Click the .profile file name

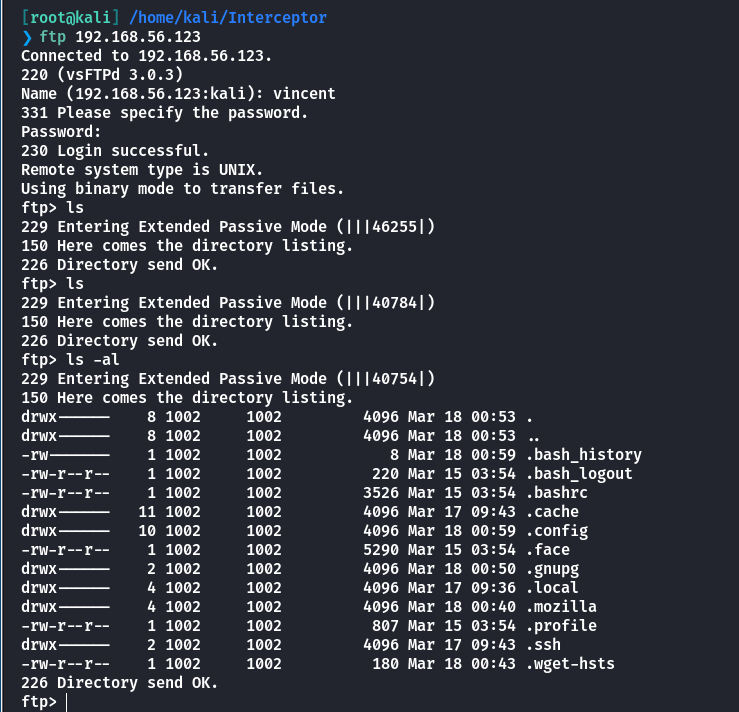(561, 626)
